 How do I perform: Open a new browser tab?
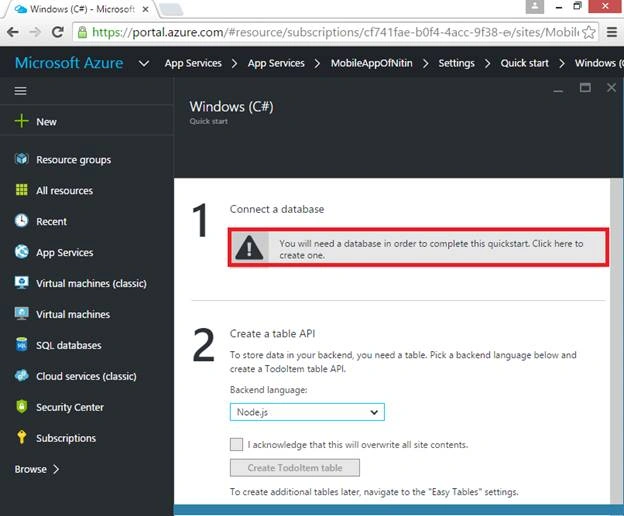pyautogui.click(x=171, y=10)
